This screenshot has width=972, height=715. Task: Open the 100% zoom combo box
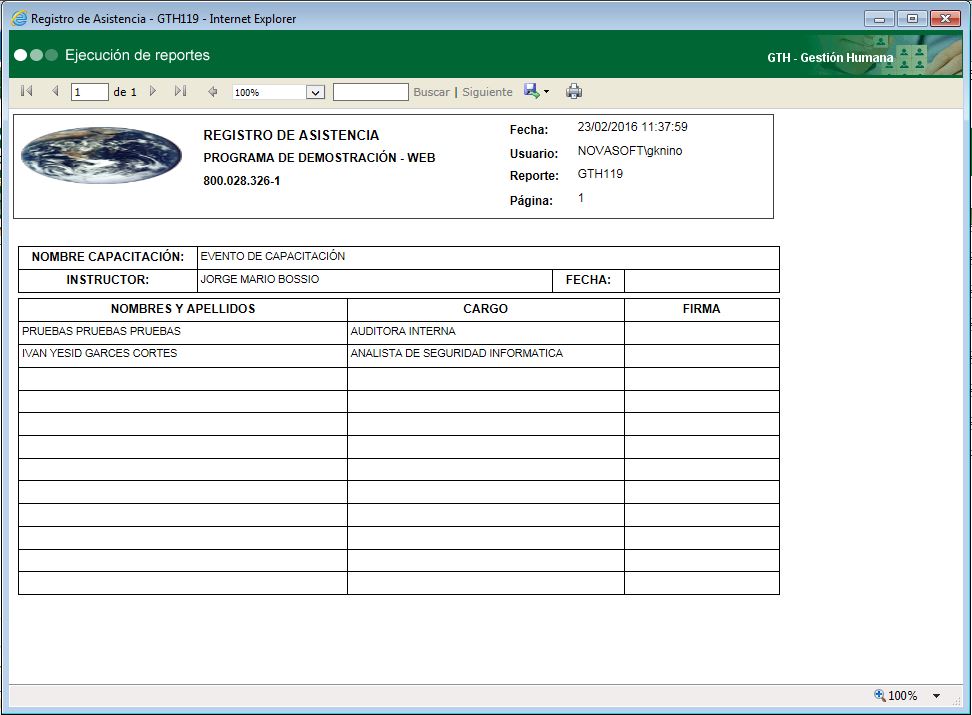click(x=278, y=92)
